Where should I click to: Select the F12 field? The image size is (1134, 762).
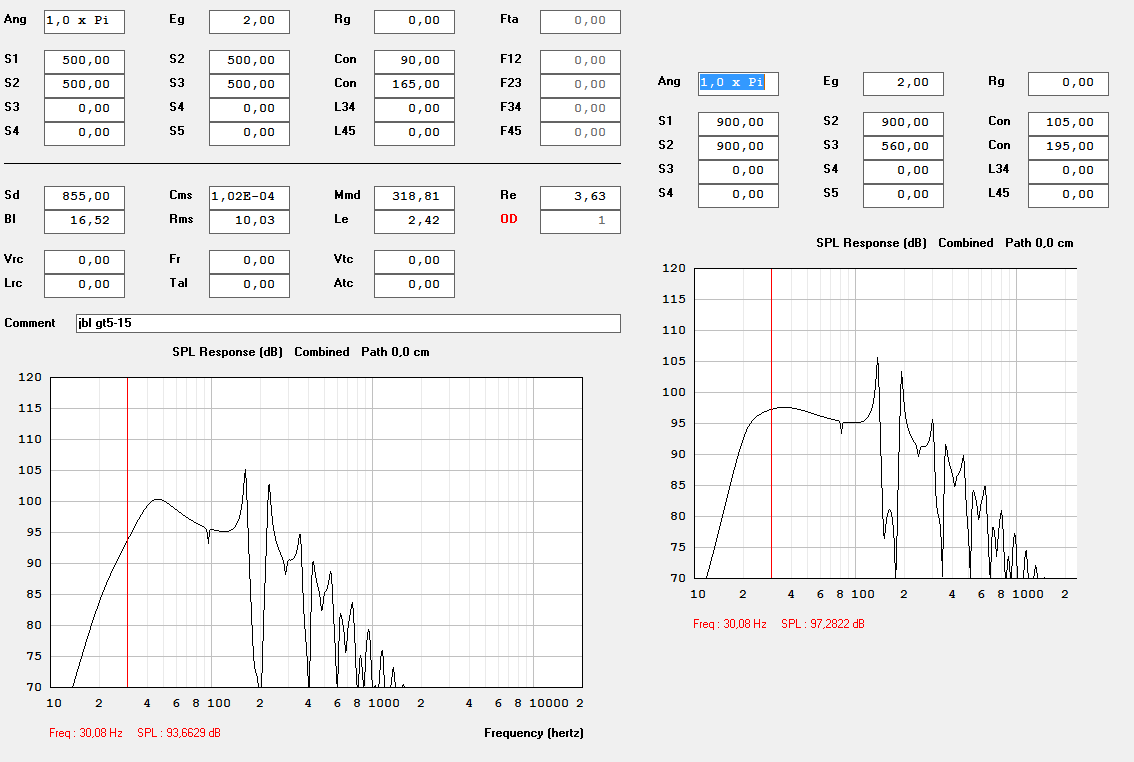[580, 61]
